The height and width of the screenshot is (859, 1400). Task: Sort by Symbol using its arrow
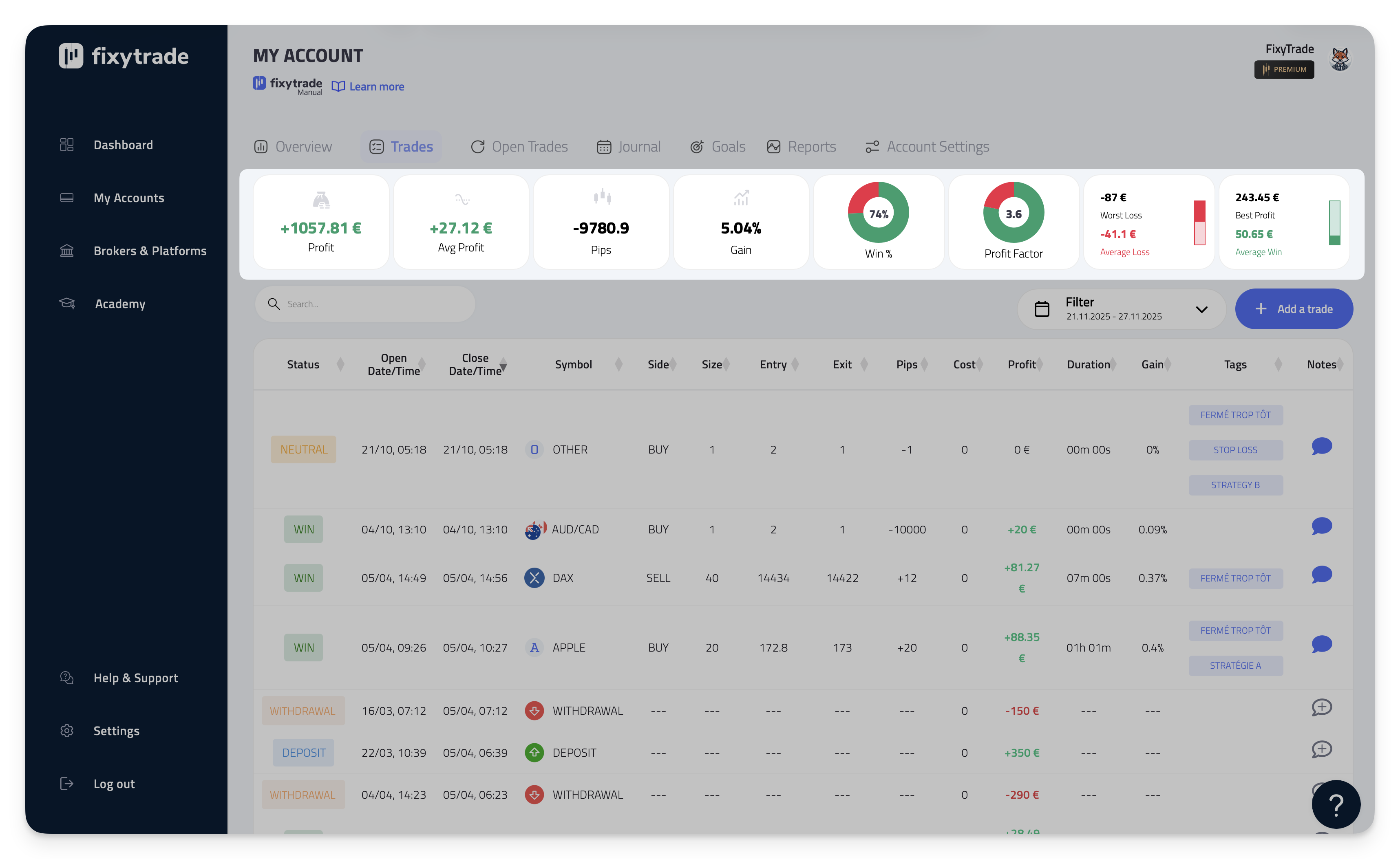618,364
